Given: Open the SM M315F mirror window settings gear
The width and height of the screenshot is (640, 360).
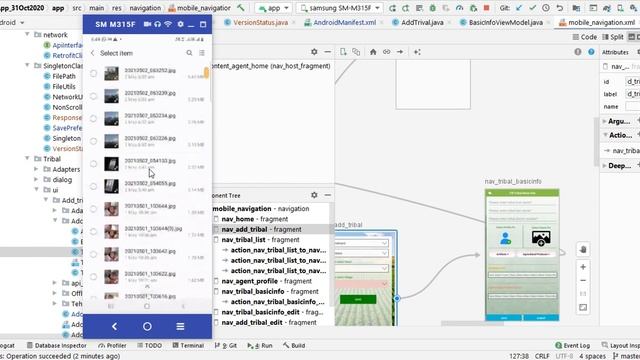Looking at the screenshot, I should click(x=180, y=24).
